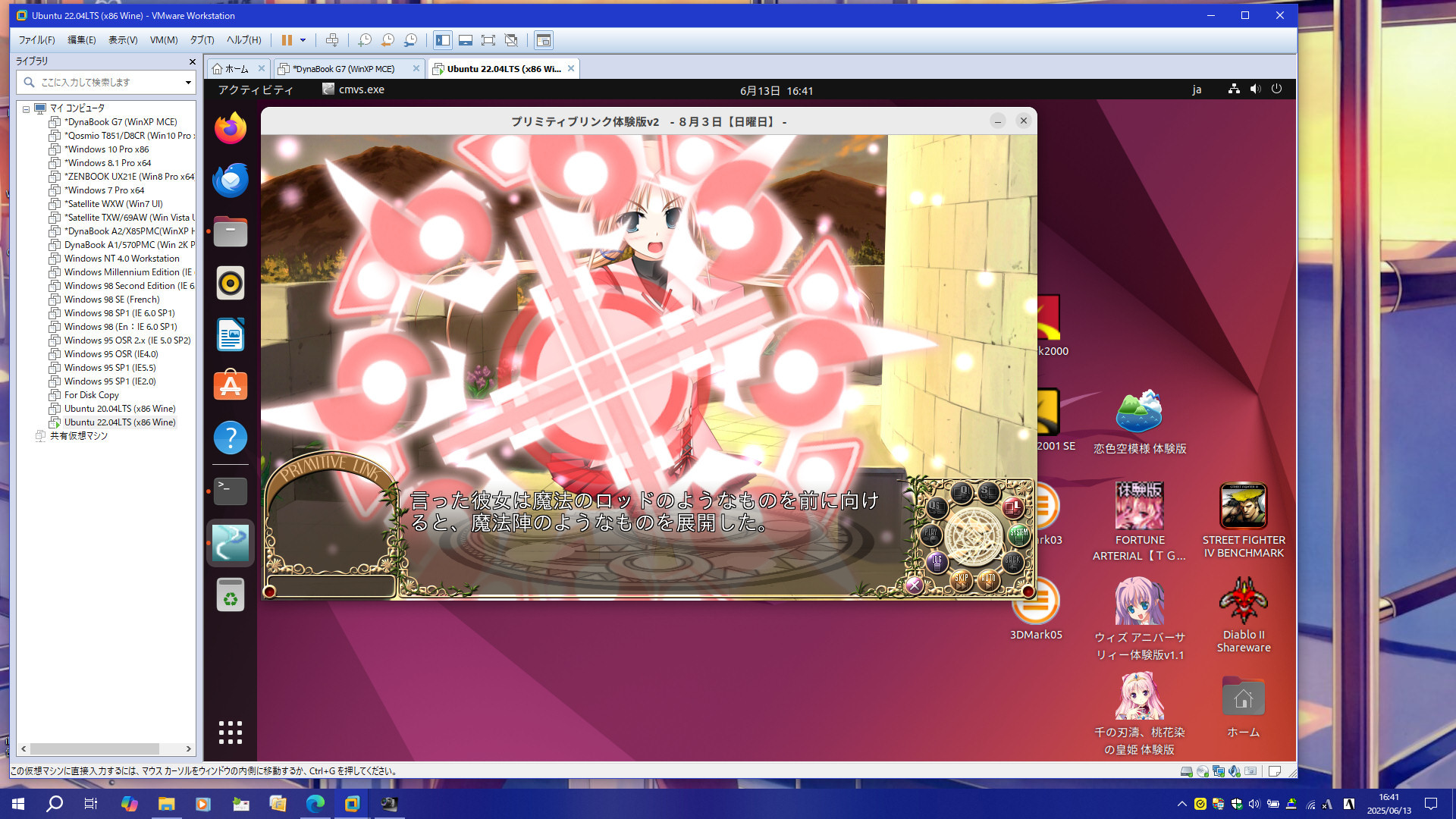Image resolution: width=1456 pixels, height=819 pixels.
Task: Open the 表示(V) menu
Action: (122, 40)
